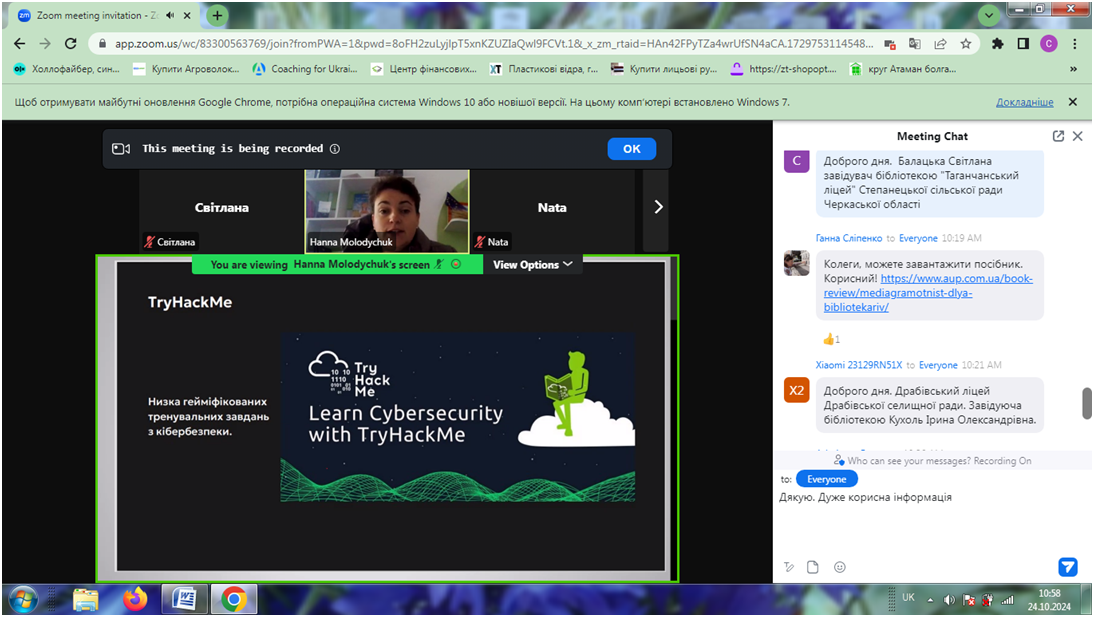Image resolution: width=1094 pixels, height=617 pixels.
Task: Open Chrome extensions puzzle icon
Action: [x=998, y=43]
